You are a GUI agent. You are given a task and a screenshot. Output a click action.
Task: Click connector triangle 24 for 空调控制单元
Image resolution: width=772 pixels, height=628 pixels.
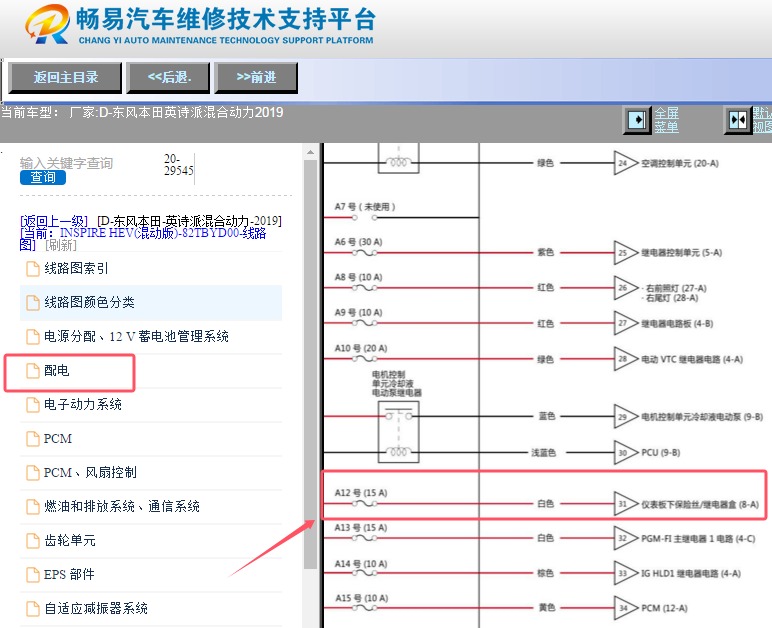[x=625, y=163]
